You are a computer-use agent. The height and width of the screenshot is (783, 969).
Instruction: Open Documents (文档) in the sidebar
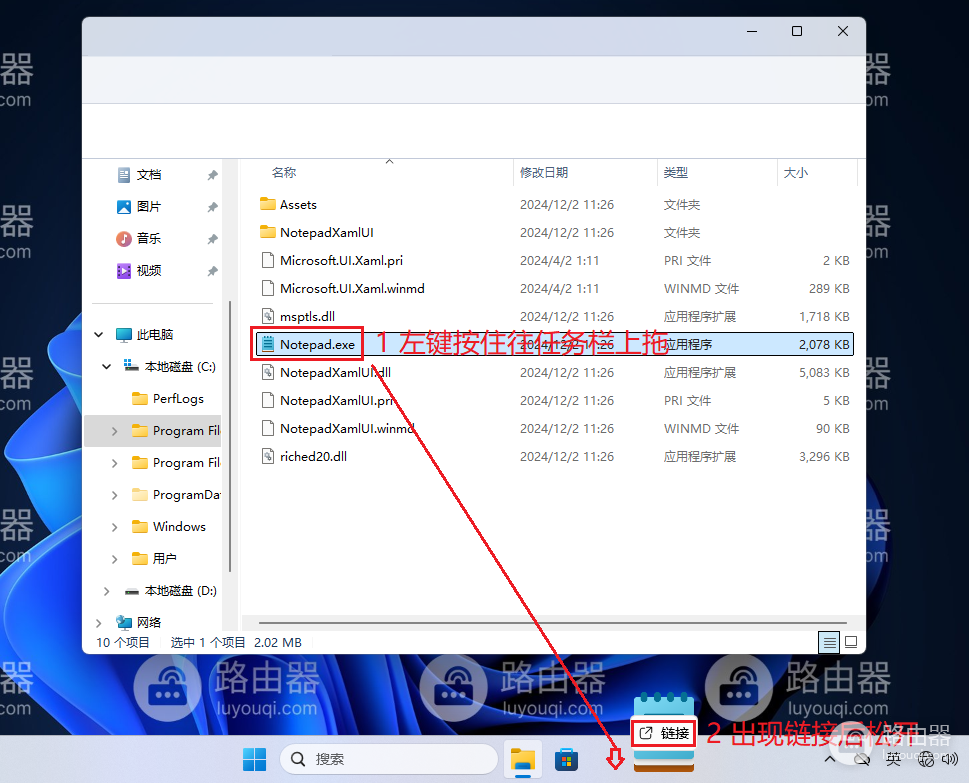tap(148, 175)
